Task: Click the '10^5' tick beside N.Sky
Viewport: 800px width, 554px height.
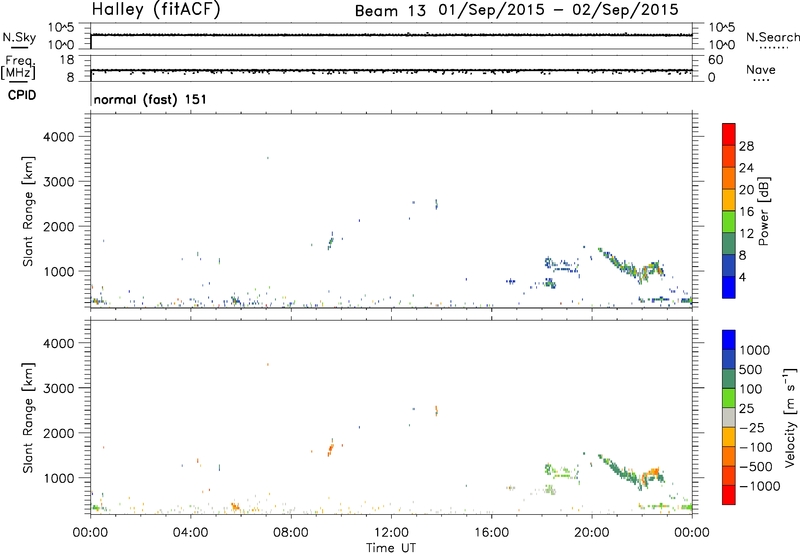Action: click(x=61, y=28)
